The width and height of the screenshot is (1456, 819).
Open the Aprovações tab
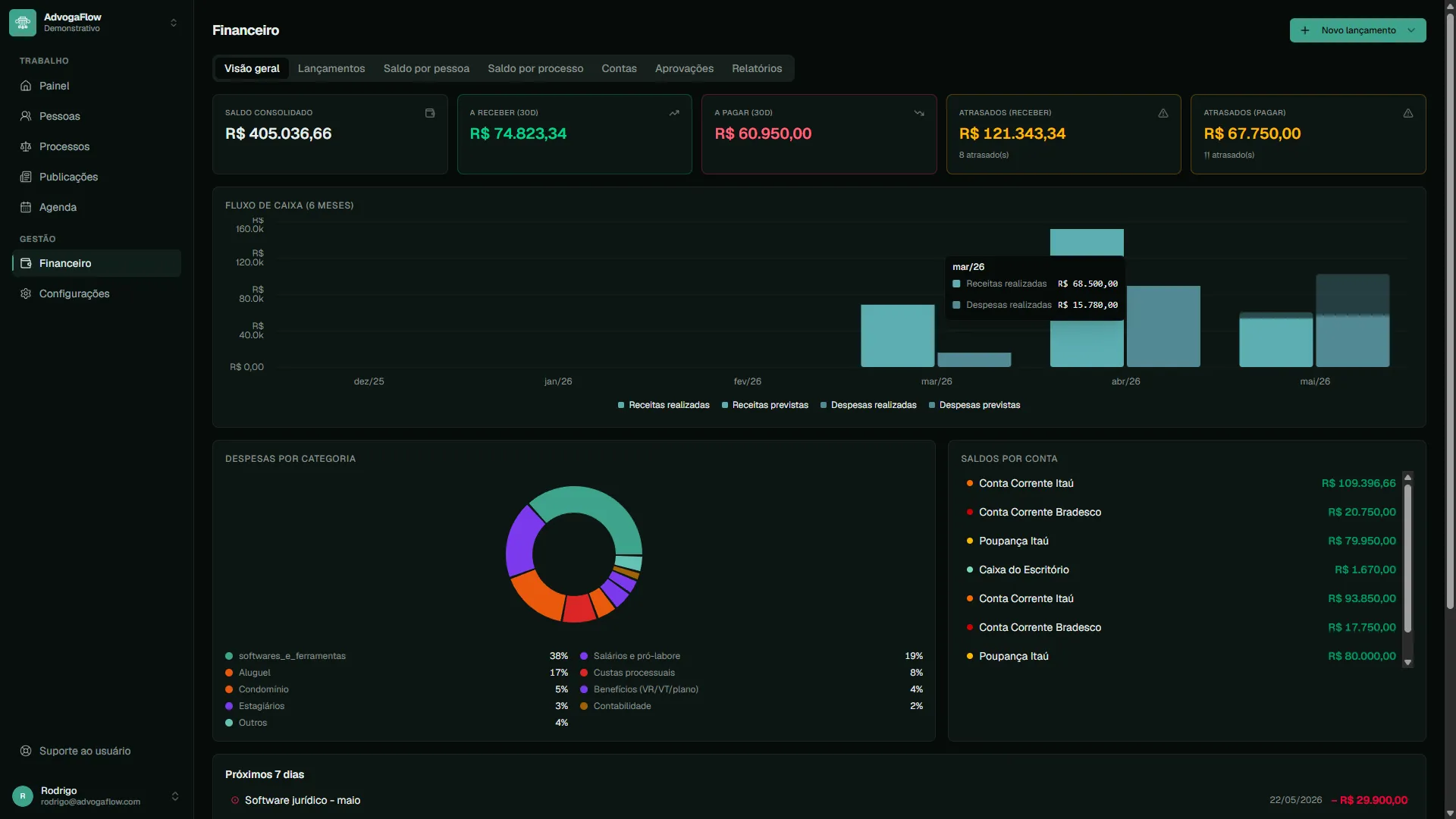click(x=684, y=68)
